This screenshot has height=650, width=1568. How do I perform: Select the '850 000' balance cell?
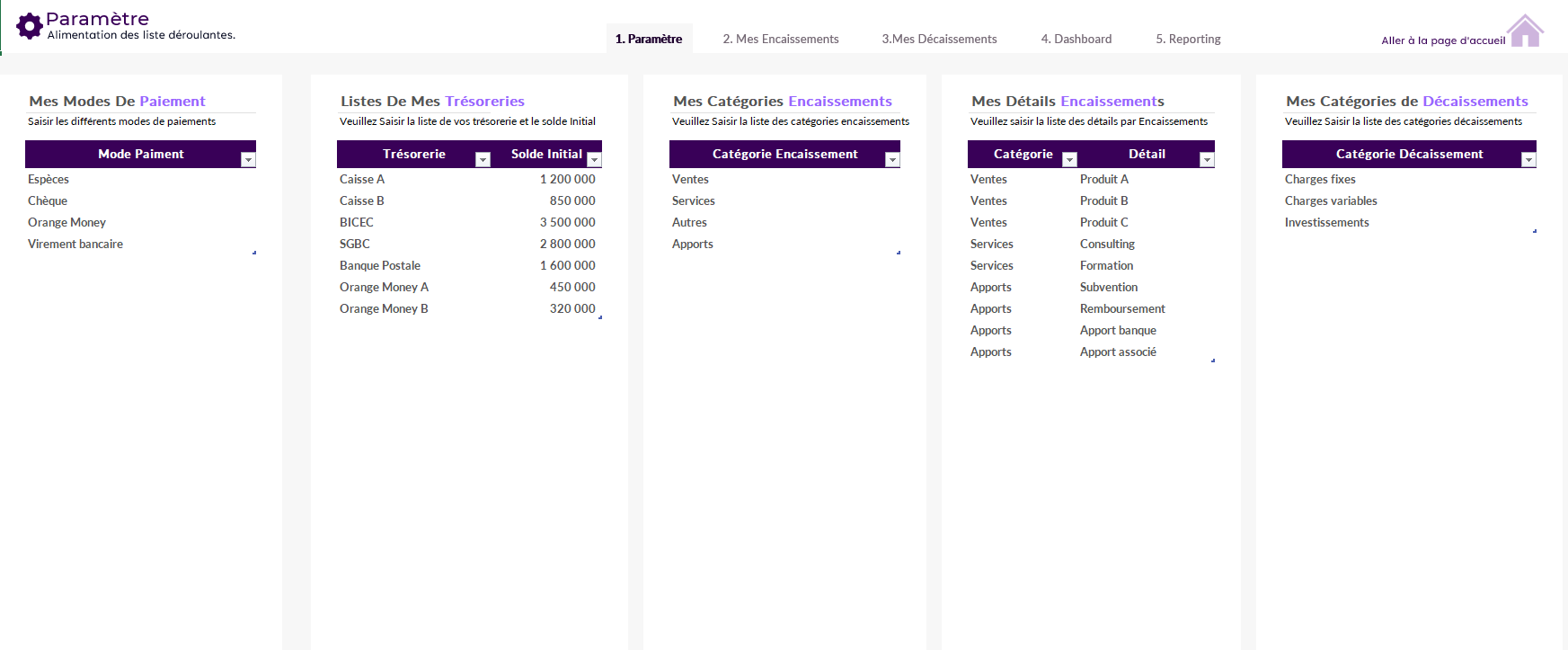(546, 200)
